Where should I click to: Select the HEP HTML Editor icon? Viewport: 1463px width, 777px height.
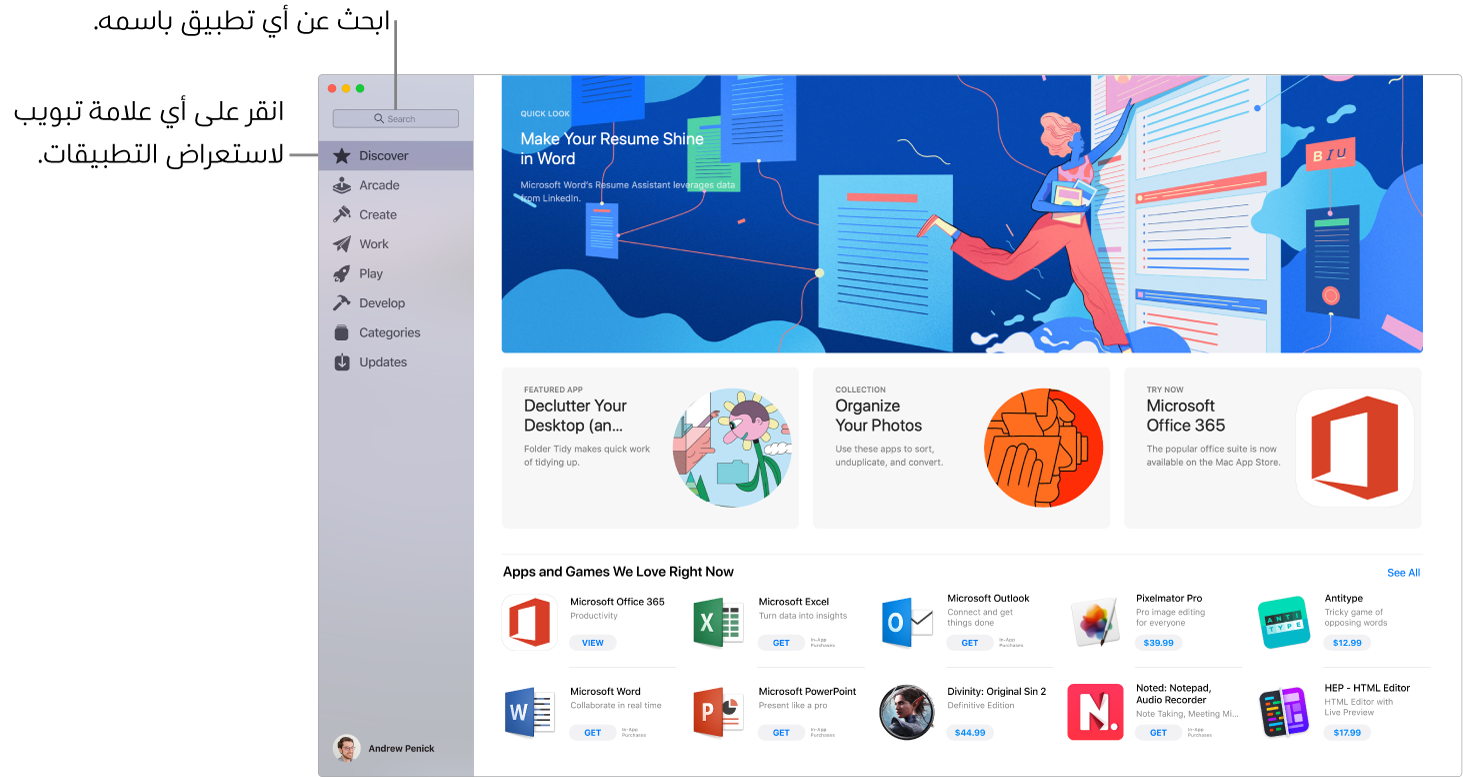click(x=1283, y=712)
